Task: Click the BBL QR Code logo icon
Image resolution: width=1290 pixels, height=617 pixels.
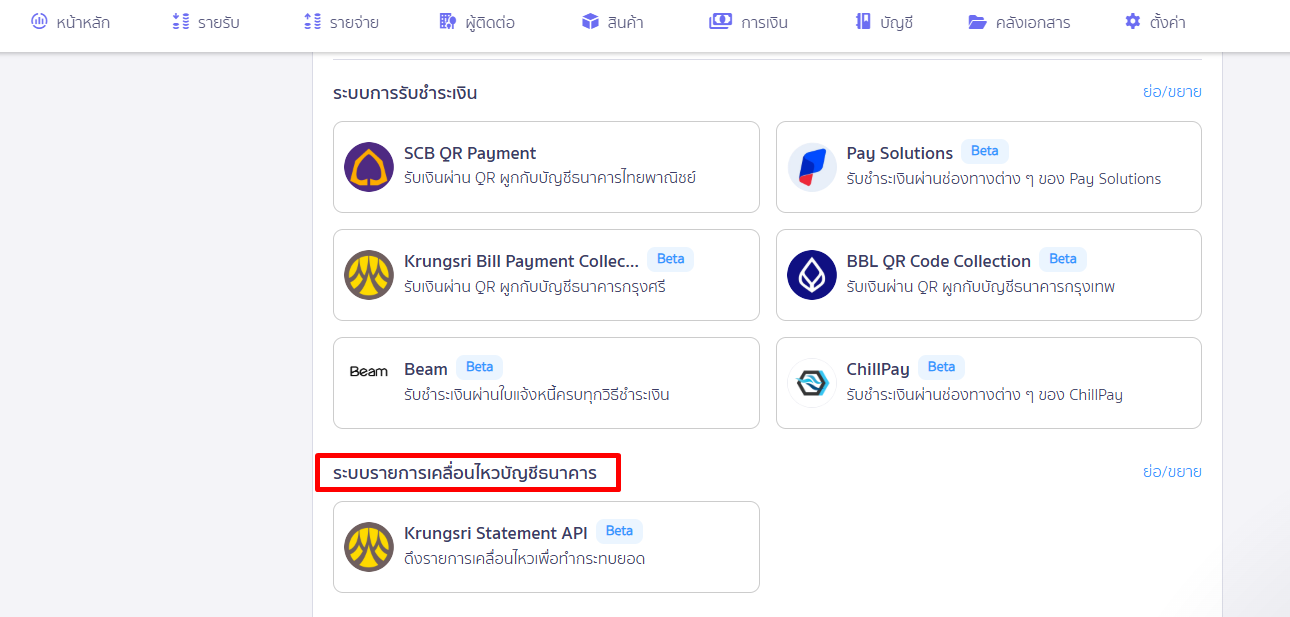Action: 812,275
